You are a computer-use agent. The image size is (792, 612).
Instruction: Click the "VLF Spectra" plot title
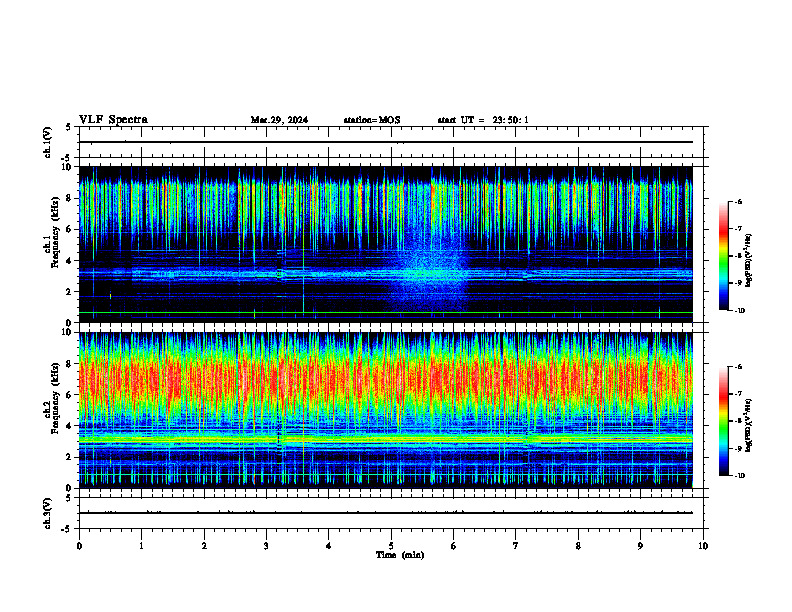(113, 120)
